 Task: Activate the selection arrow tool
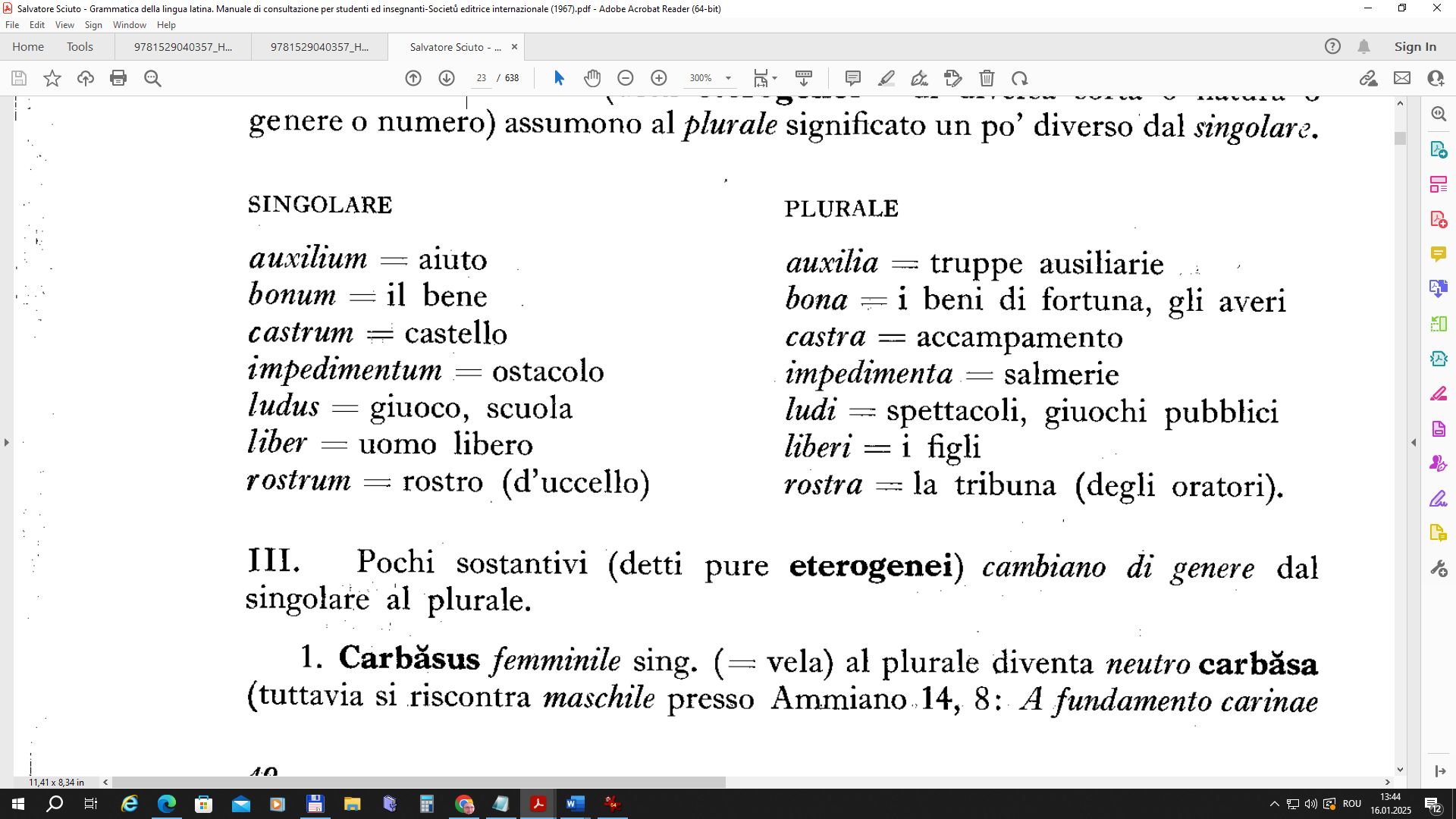tap(559, 78)
